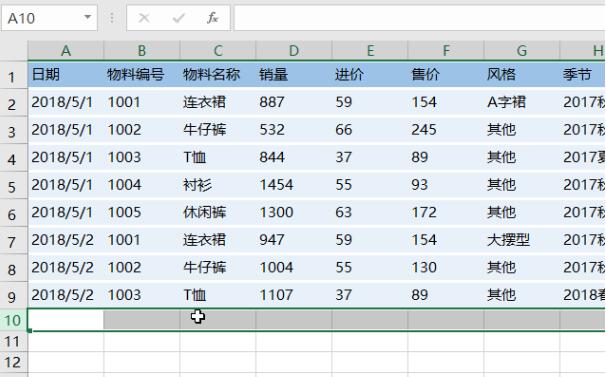
Task: Click header cell 物料名称
Action: tap(218, 74)
